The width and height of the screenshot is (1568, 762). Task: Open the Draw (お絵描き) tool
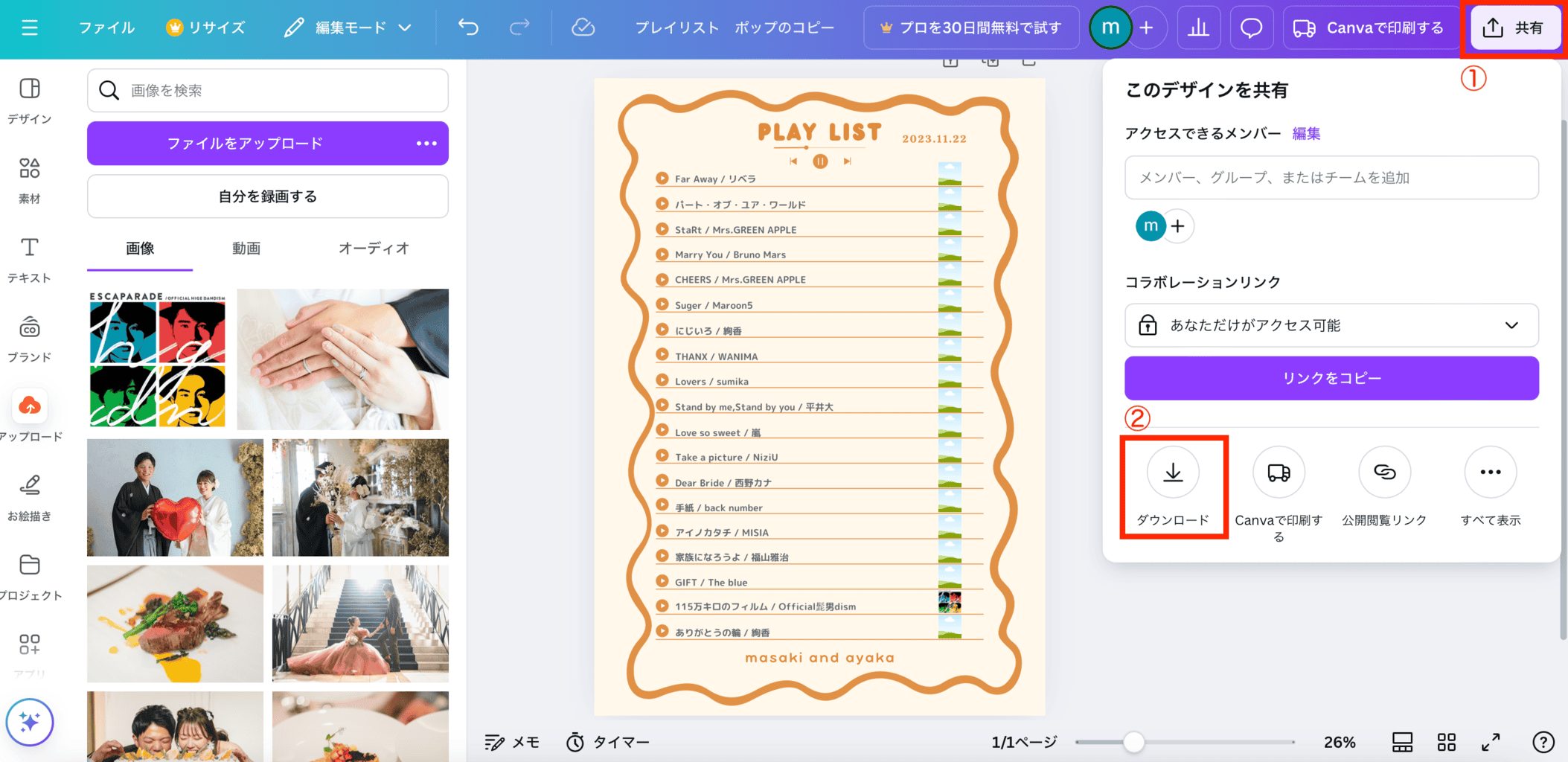(29, 496)
